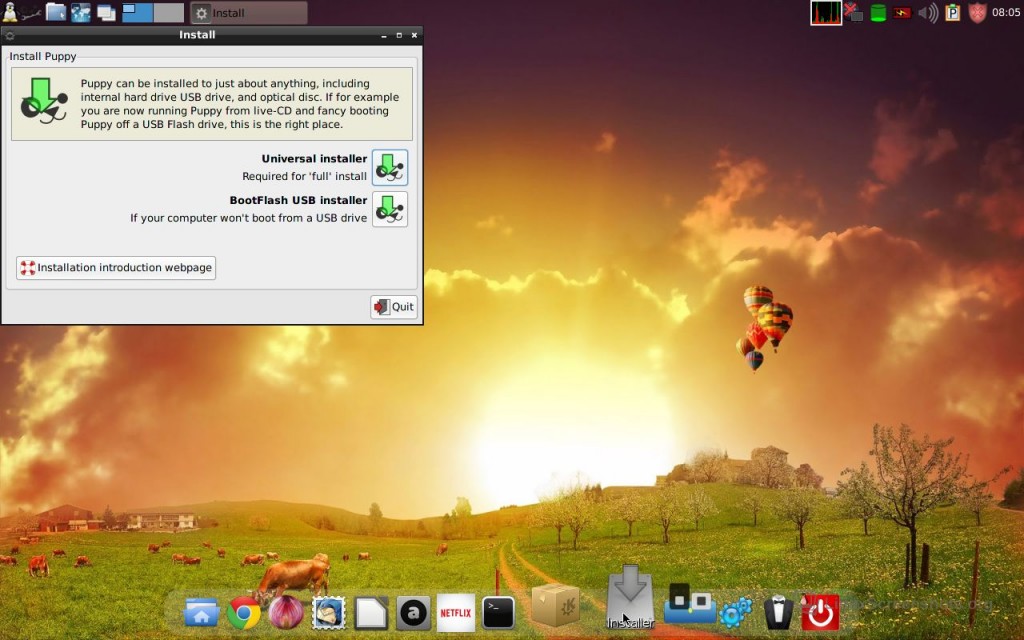Select the Install taskbar window entry
This screenshot has width=1024, height=640.
point(248,13)
